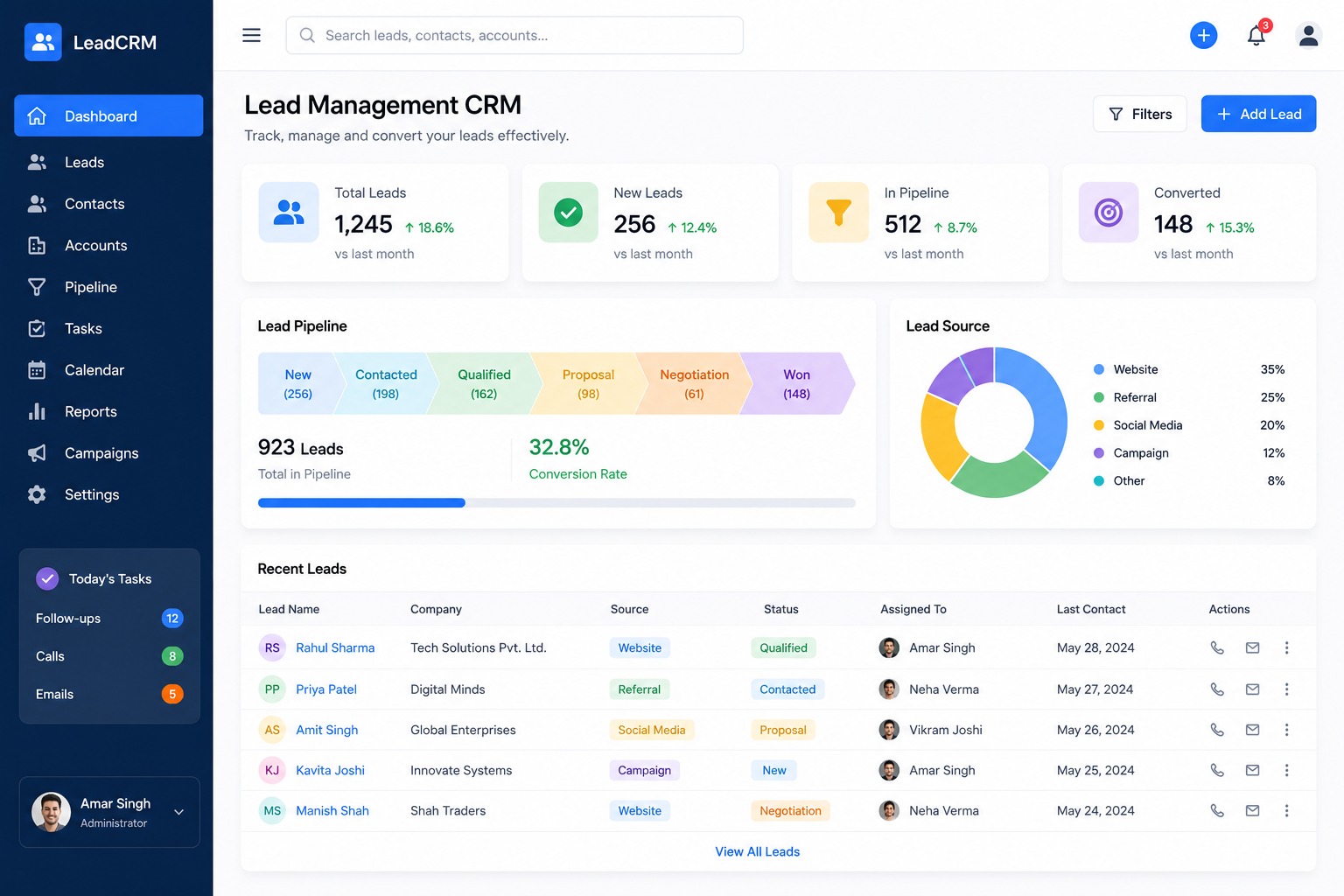
Task: Toggle the hamburger sidebar menu icon
Action: point(251,35)
